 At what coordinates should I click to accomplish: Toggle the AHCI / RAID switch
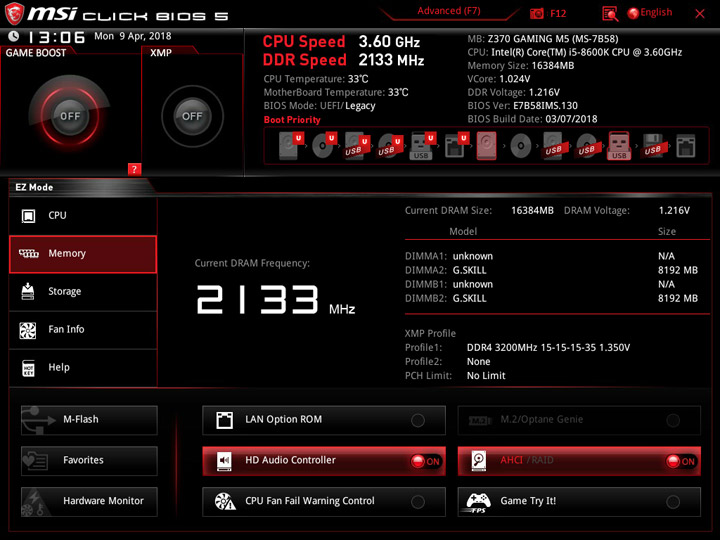579,461
